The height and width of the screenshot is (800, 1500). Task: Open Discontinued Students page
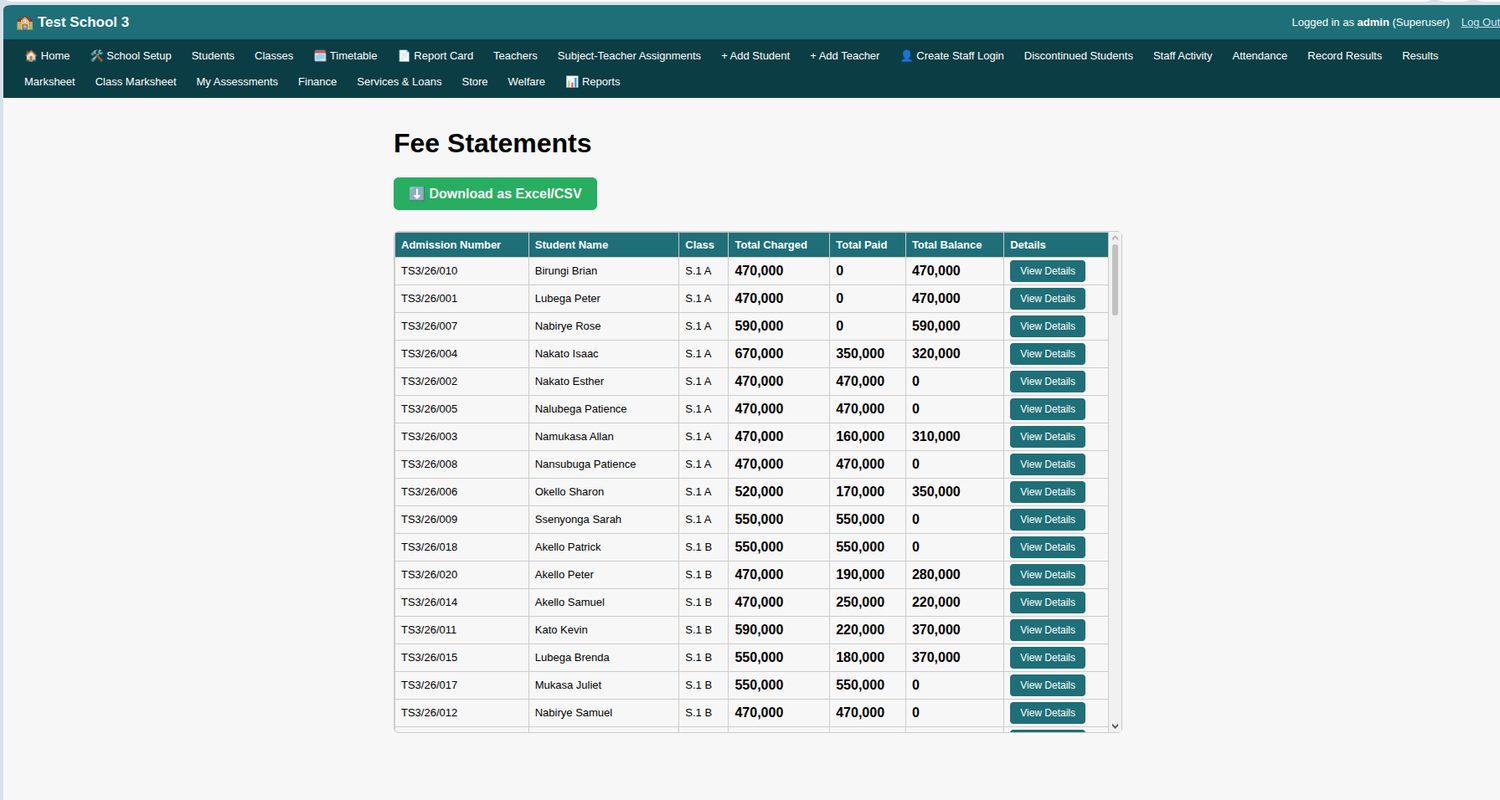pos(1078,56)
